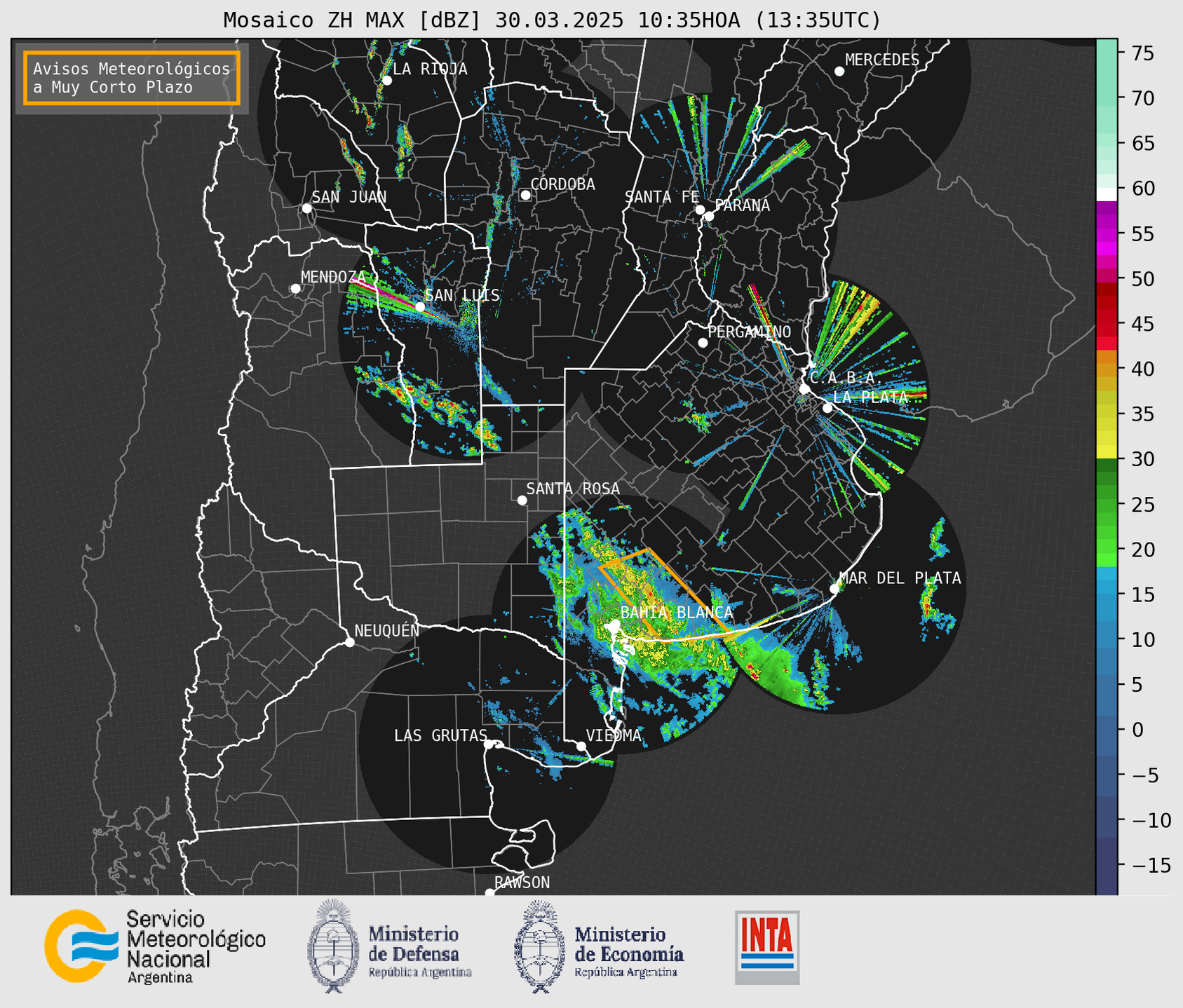The image size is (1183, 1008).
Task: Select the "PARANÁ" city label
Action: tap(742, 205)
